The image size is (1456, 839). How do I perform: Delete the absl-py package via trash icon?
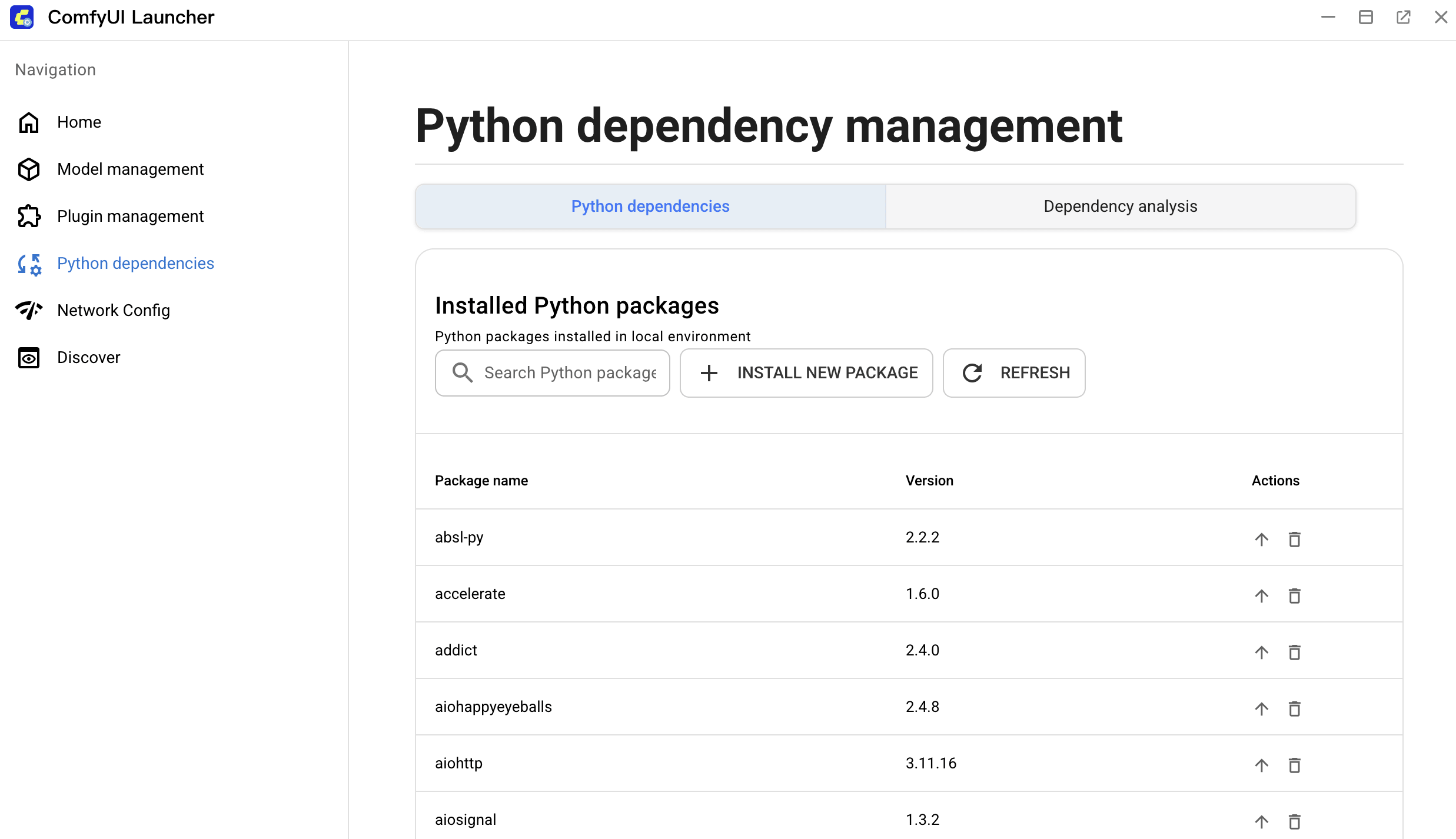[1294, 539]
